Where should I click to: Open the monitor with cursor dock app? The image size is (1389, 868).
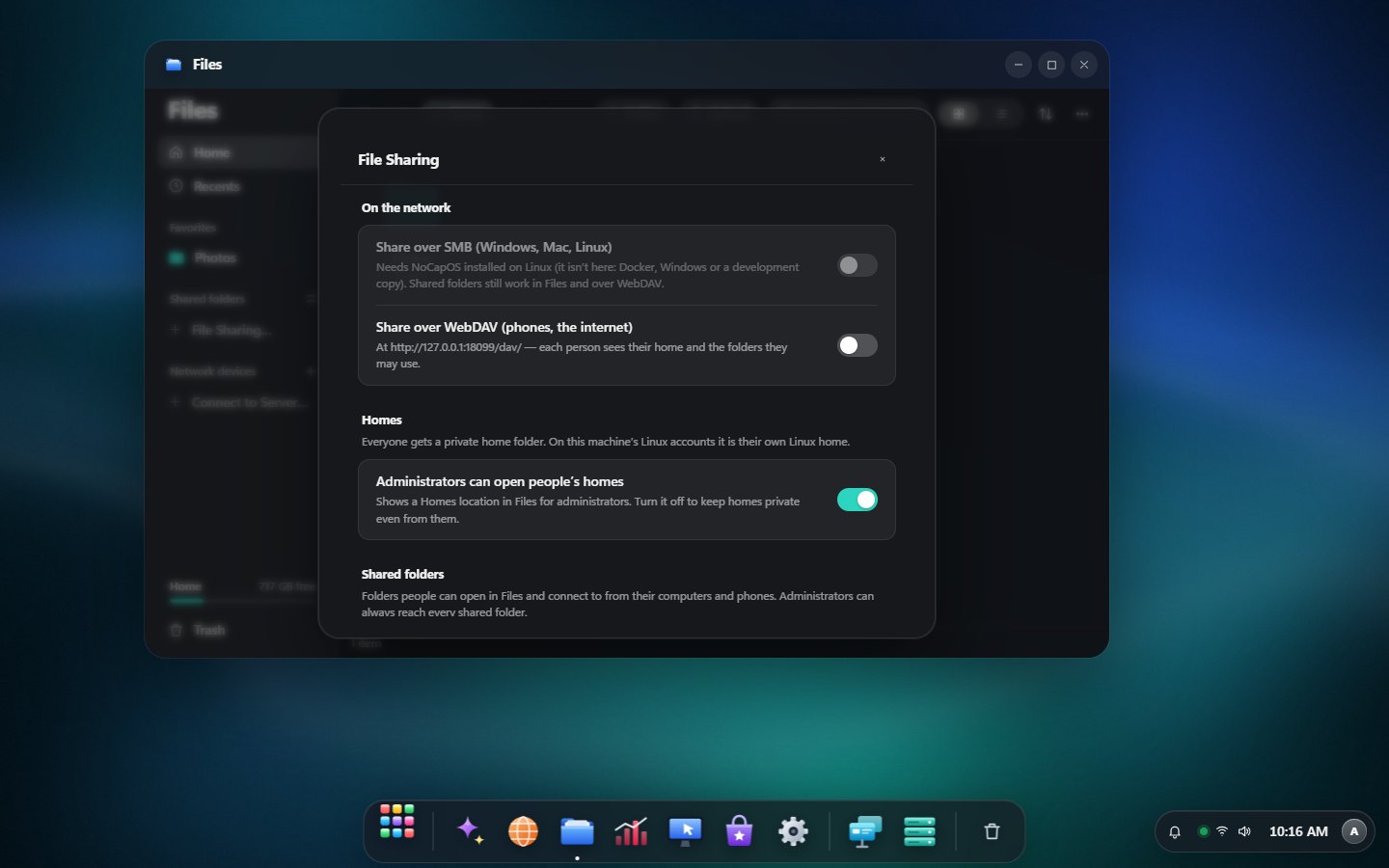685,830
